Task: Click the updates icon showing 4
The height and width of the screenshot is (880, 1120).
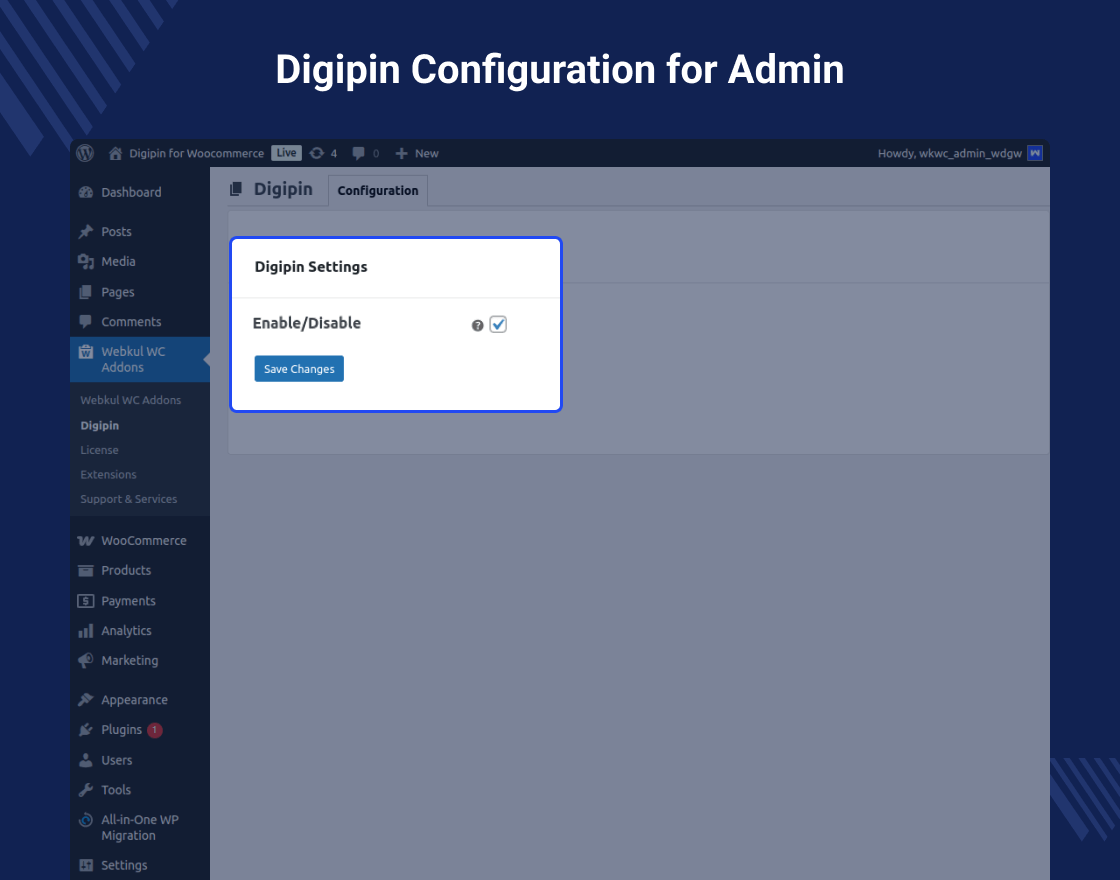Action: 316,153
